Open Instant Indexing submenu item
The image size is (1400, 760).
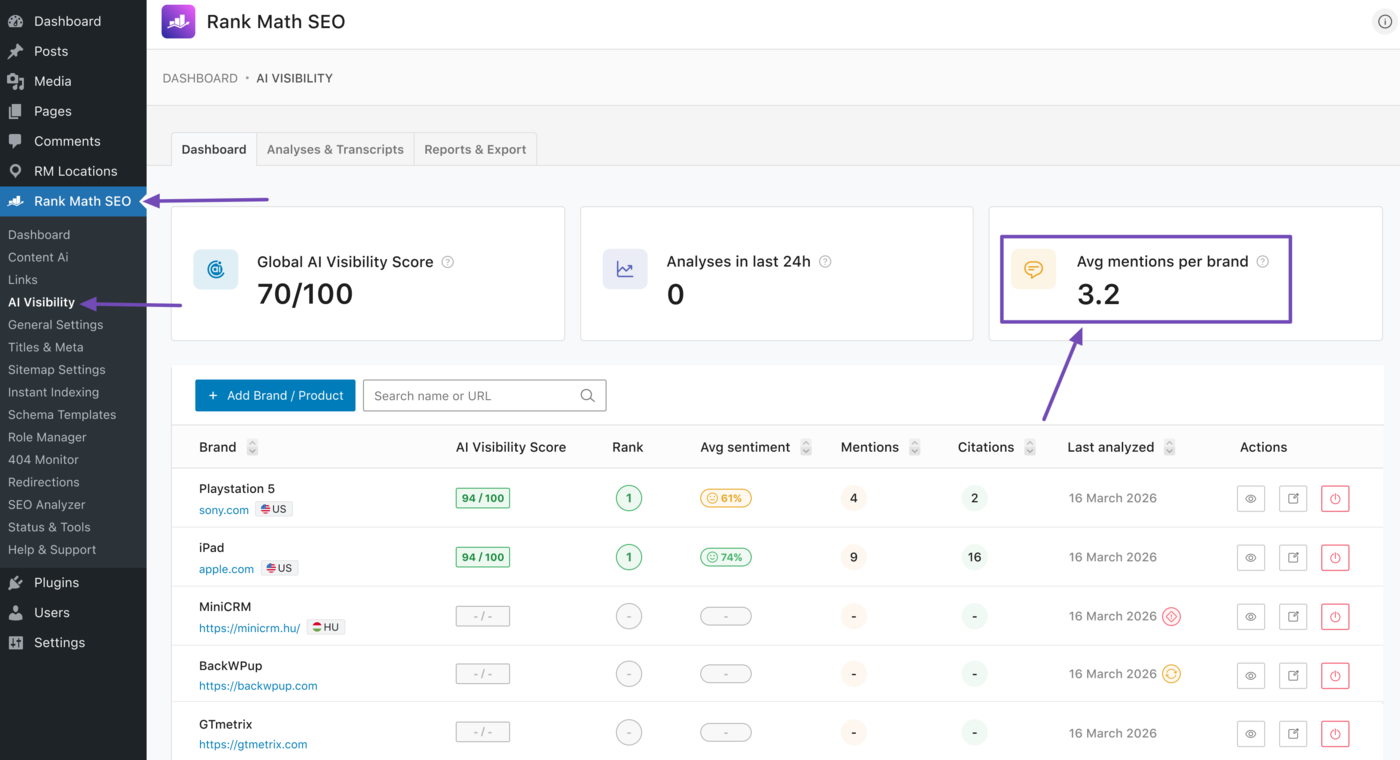click(53, 392)
